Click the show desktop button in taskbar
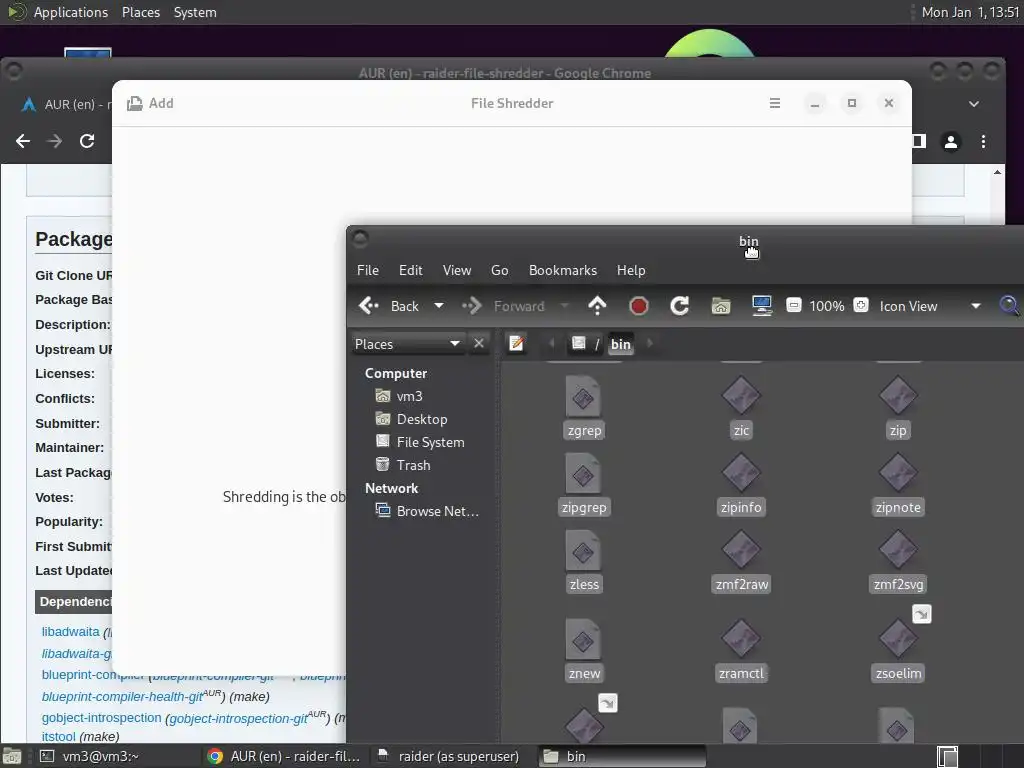 tap(12, 756)
